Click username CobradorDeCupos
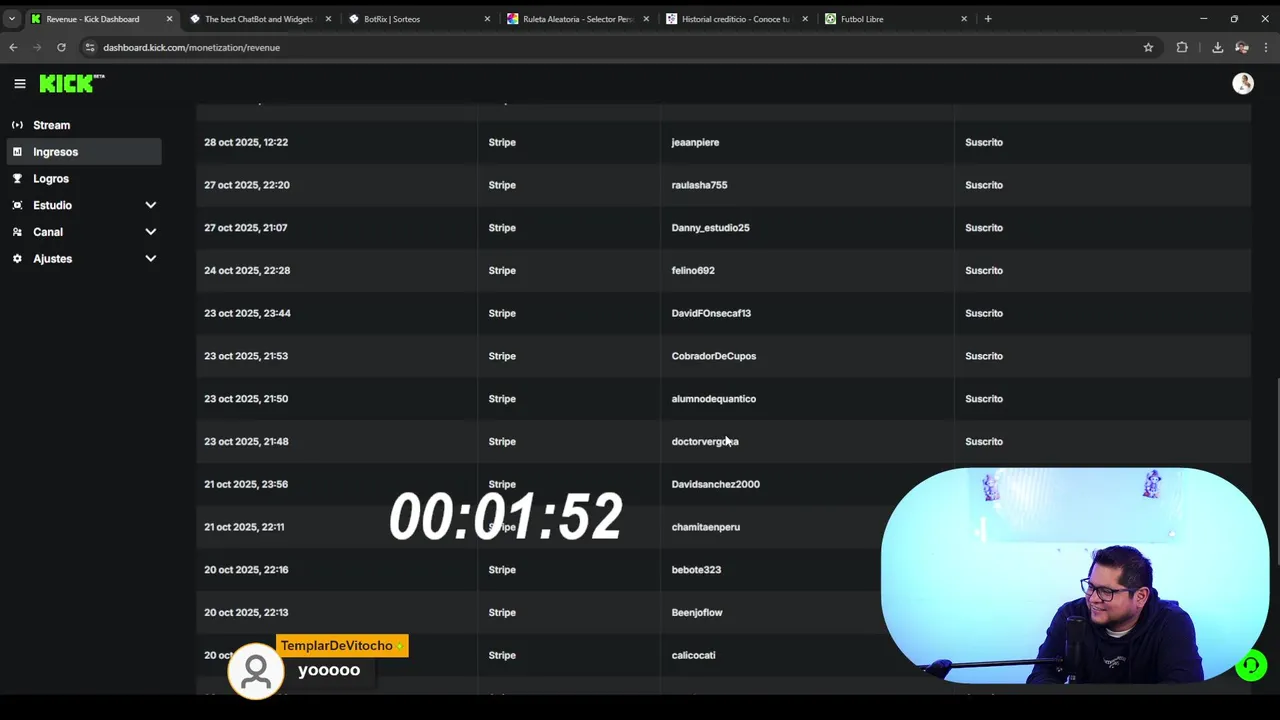Viewport: 1280px width, 720px height. tap(714, 356)
